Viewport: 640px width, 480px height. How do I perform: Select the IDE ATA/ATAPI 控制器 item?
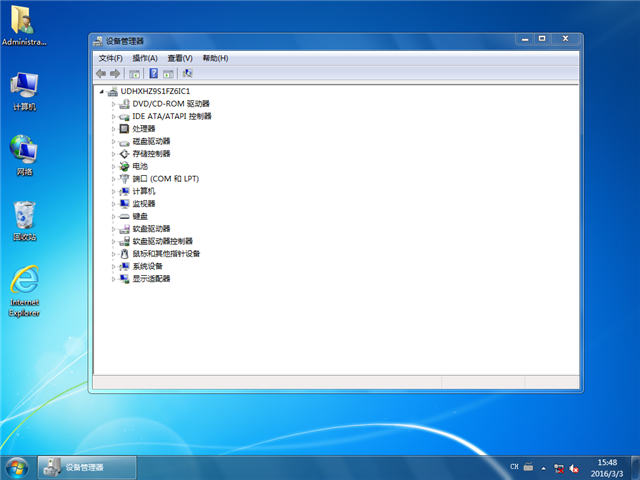click(171, 116)
